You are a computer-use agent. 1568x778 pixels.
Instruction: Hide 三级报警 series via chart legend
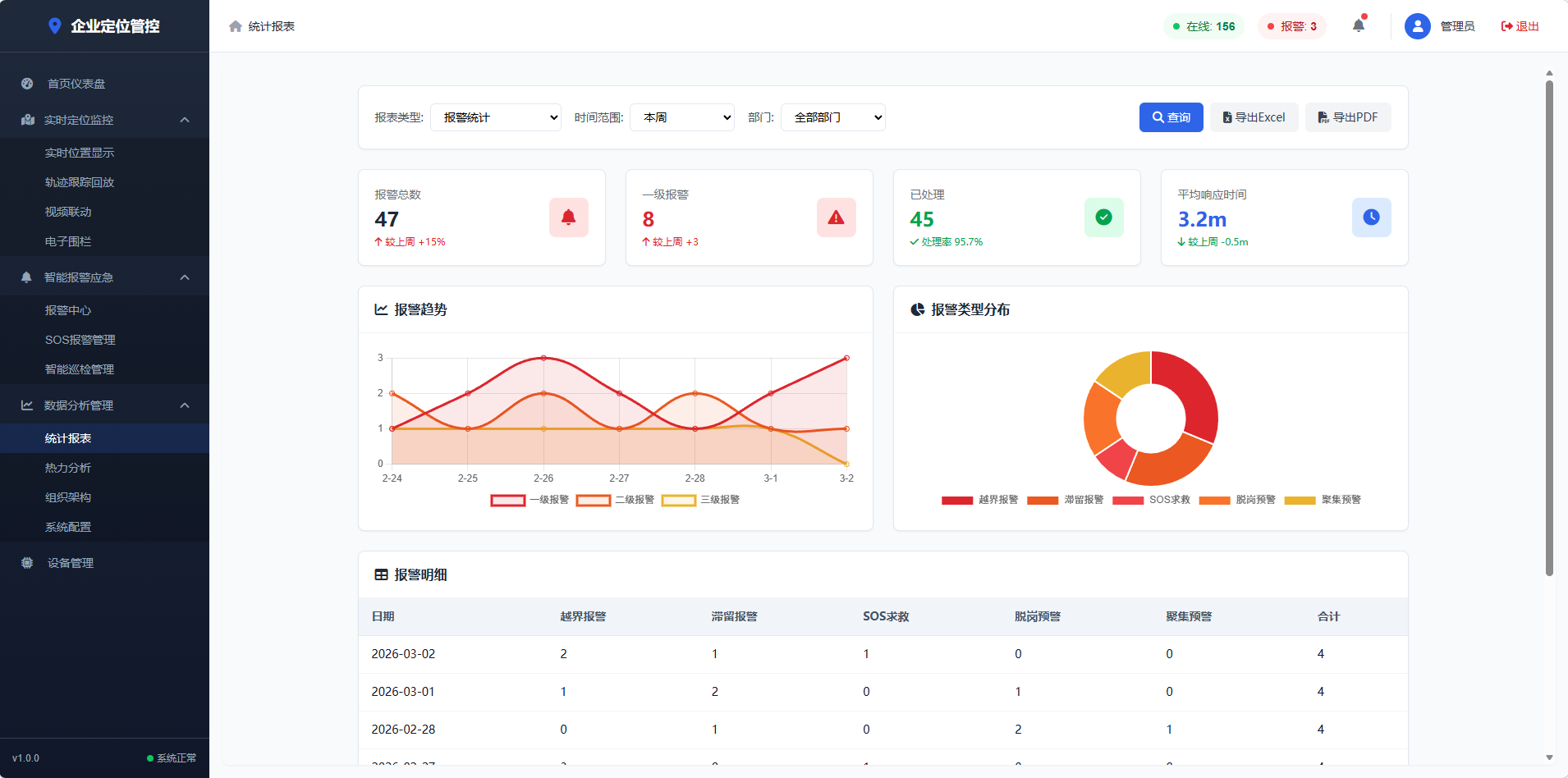[700, 500]
